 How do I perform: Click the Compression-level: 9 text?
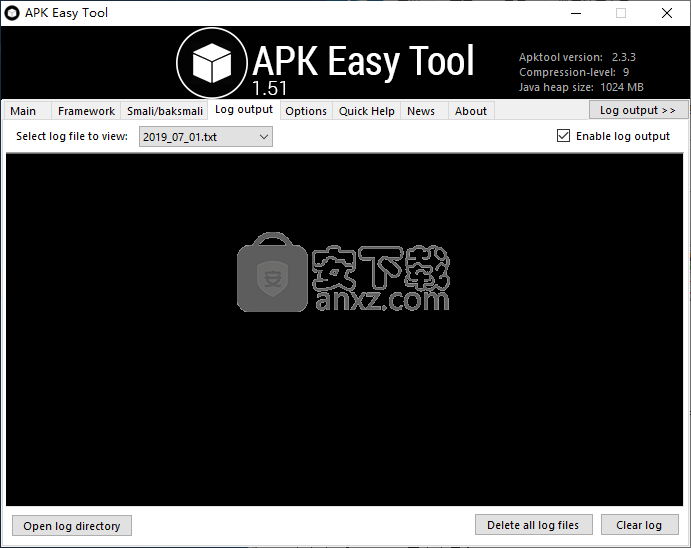coord(574,72)
